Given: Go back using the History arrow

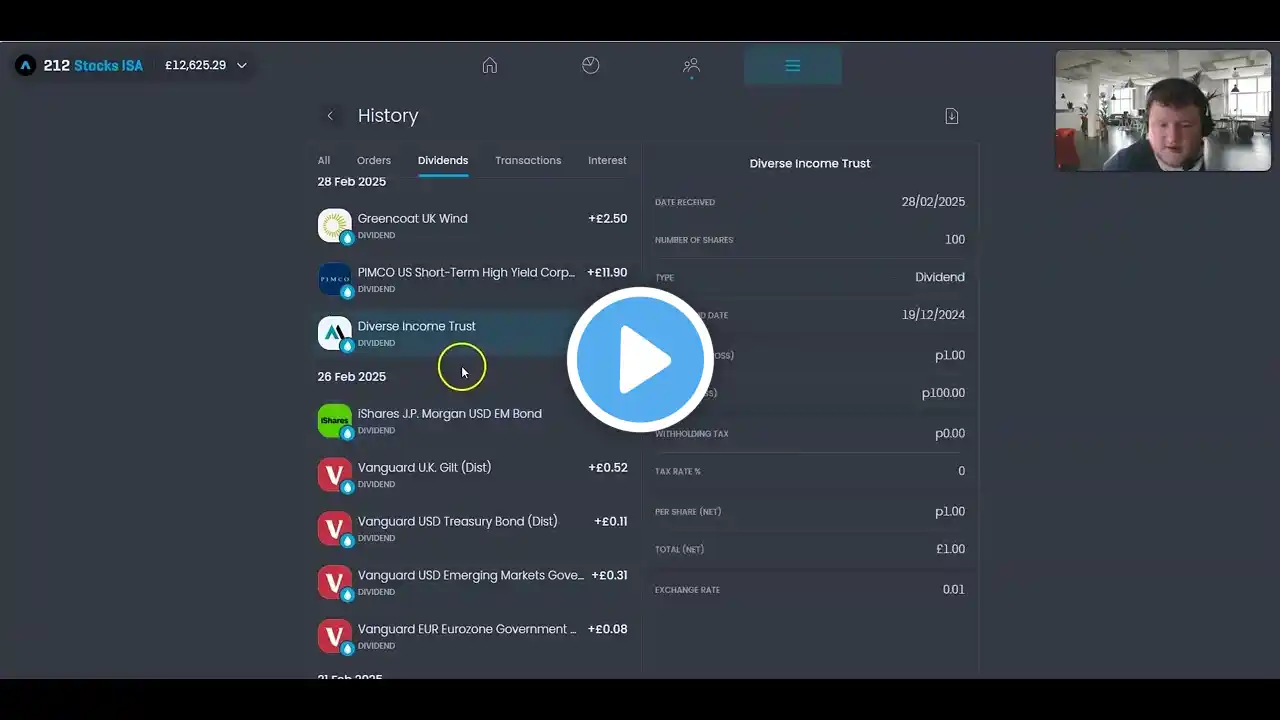Looking at the screenshot, I should [x=330, y=116].
